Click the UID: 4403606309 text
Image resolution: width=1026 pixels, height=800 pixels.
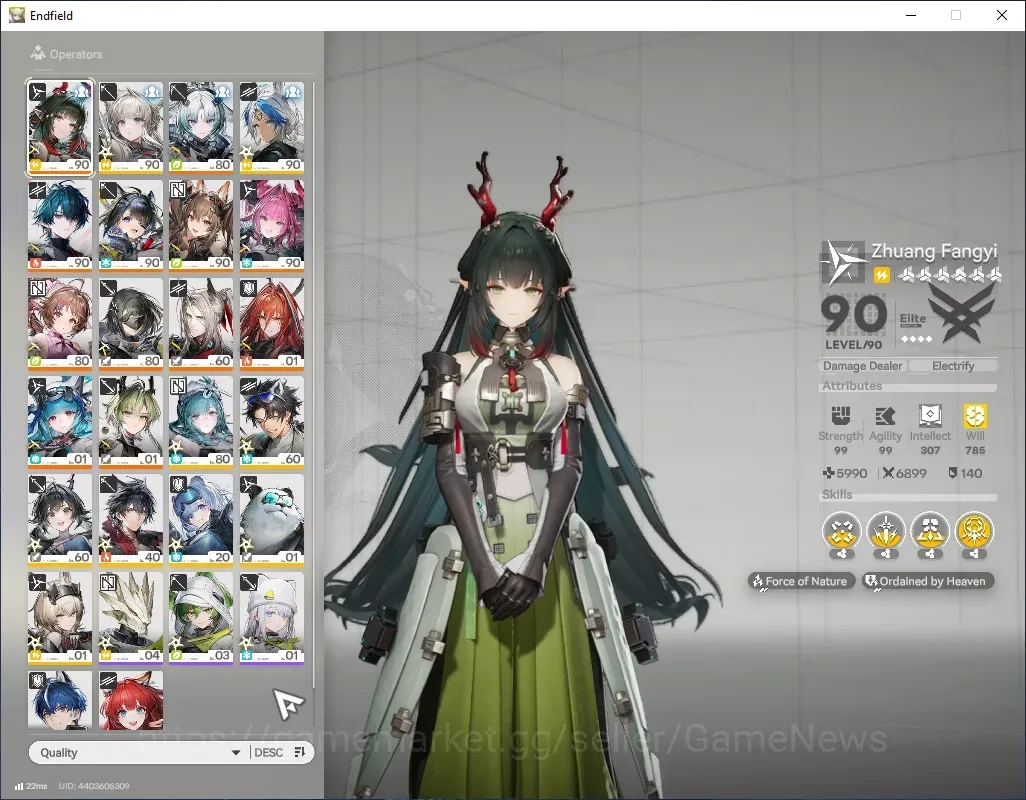click(x=94, y=786)
